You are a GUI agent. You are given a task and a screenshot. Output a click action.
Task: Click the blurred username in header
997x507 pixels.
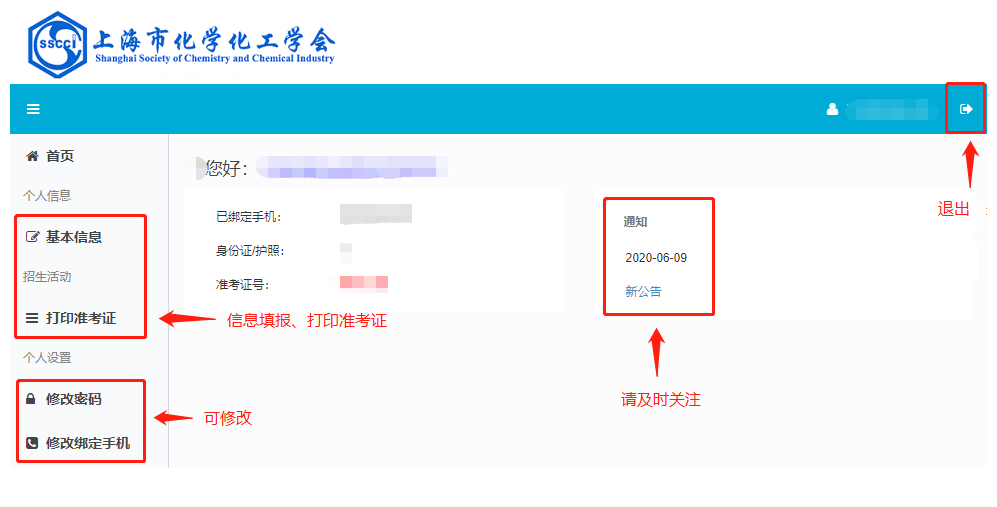pyautogui.click(x=893, y=109)
